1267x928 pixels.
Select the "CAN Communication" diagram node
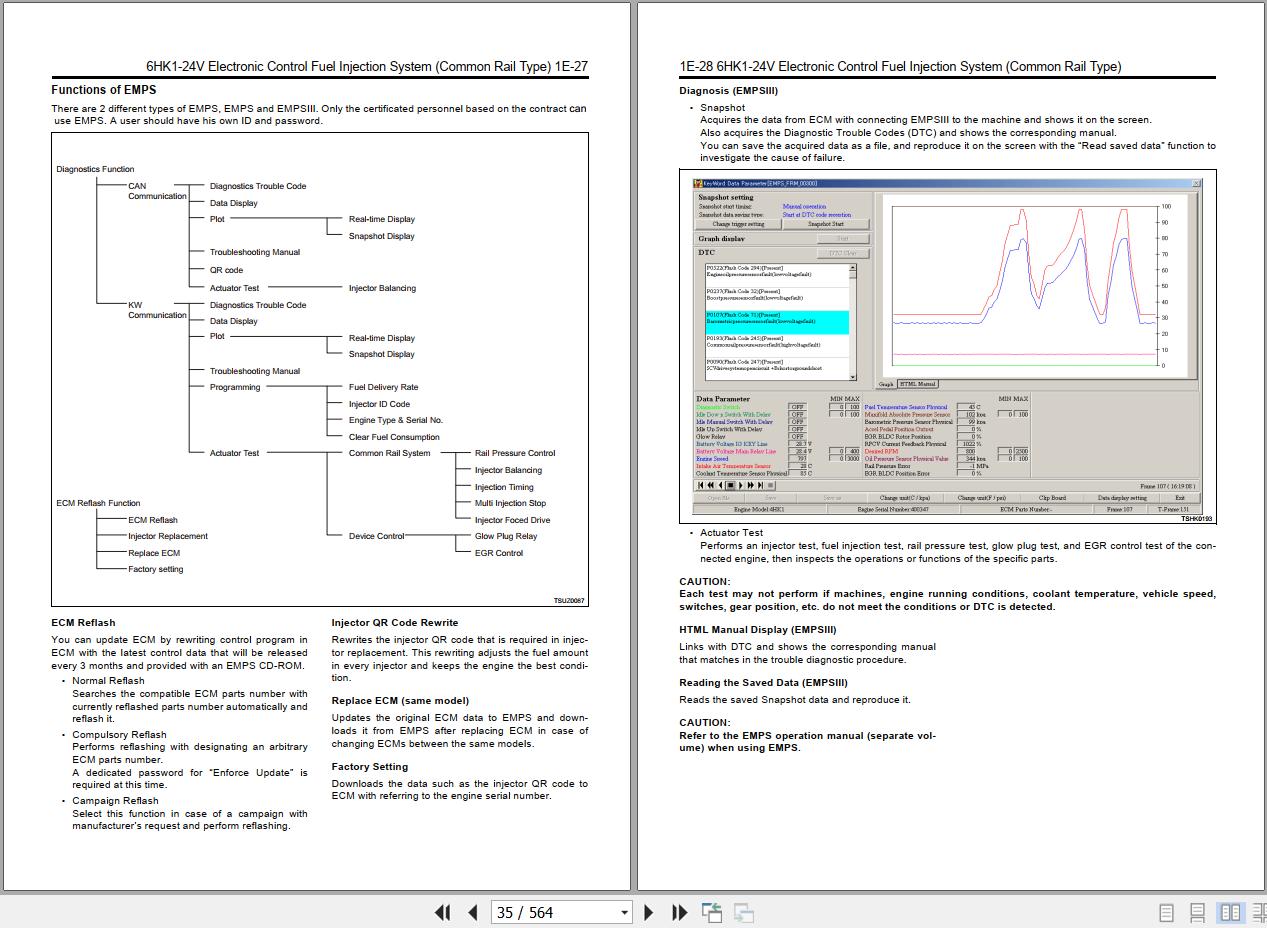pyautogui.click(x=157, y=191)
